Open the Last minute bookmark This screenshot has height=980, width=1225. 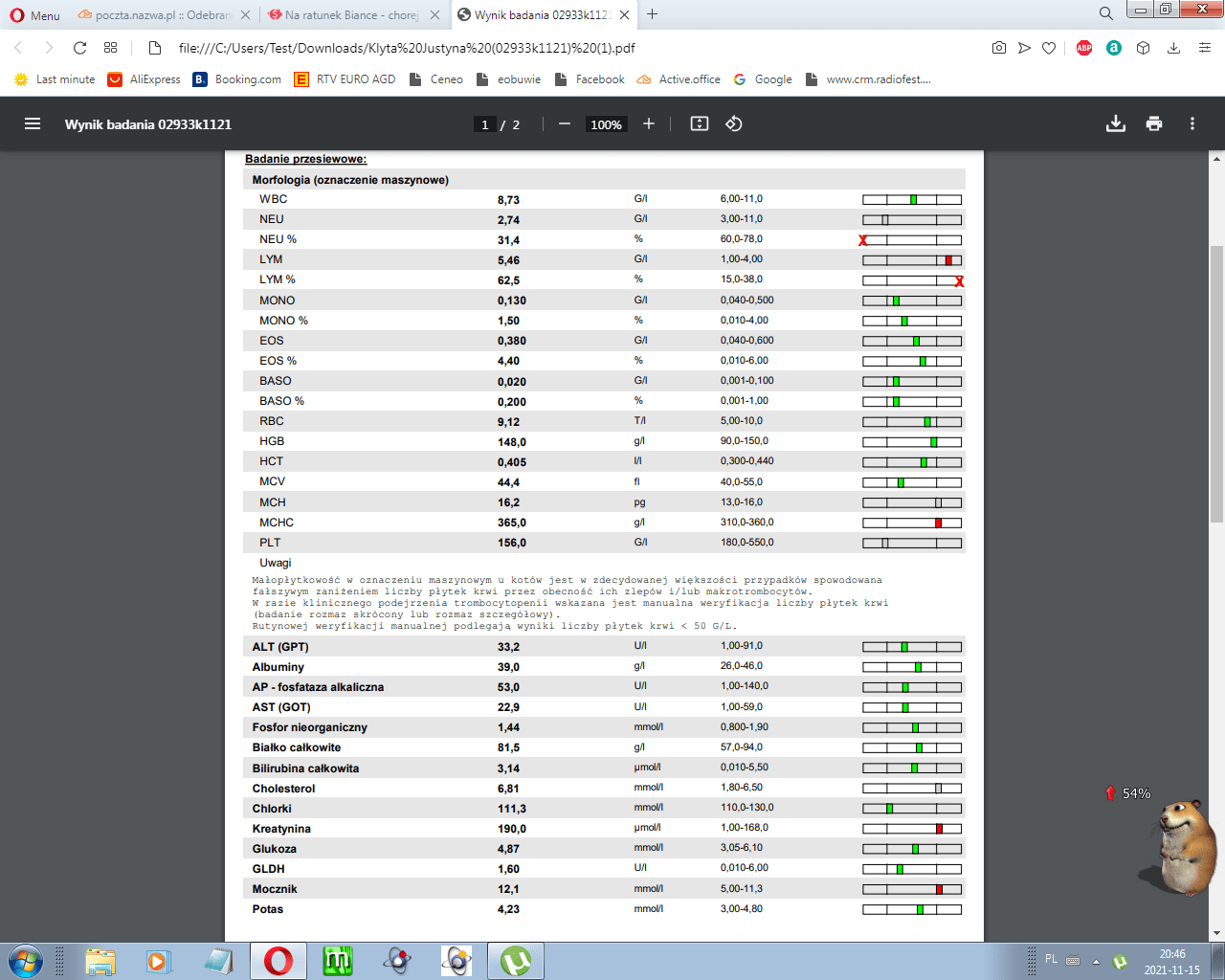[x=55, y=79]
